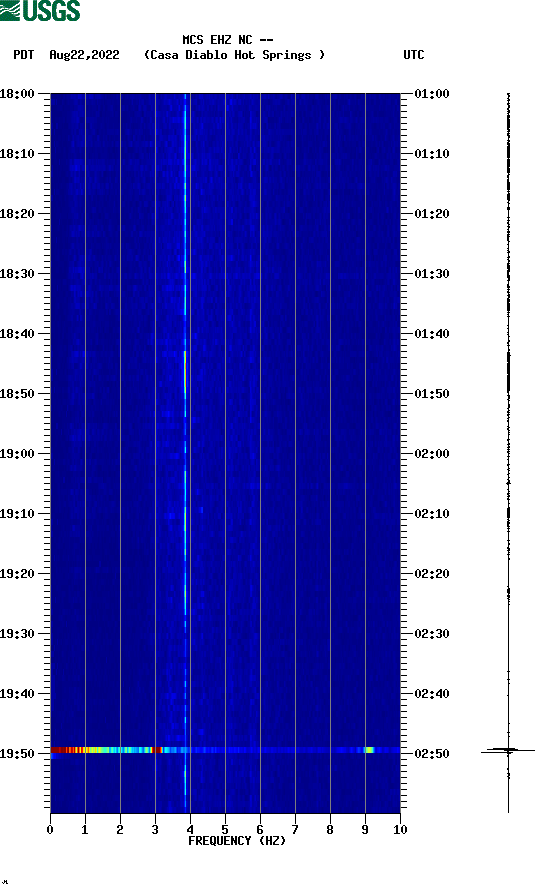This screenshot has width=552, height=893.
Task: Click the frequency axis label 4
Action: point(190,830)
